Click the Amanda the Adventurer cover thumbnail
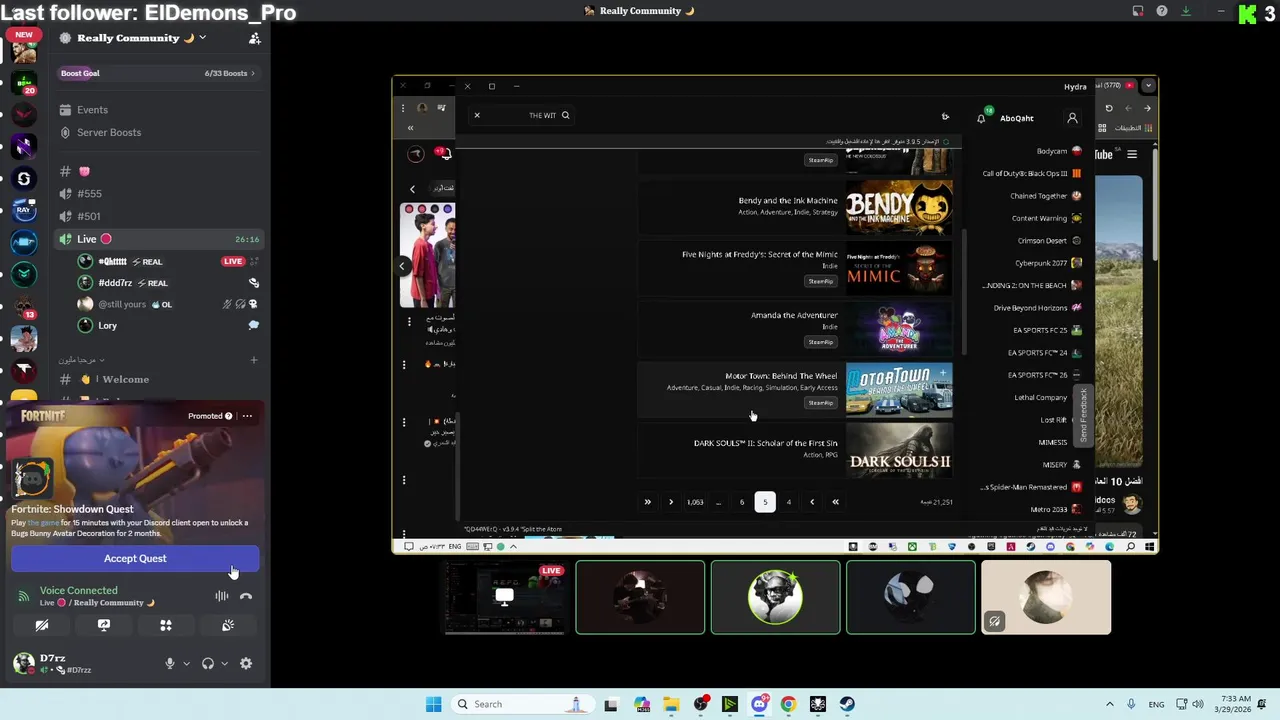Screen dimensions: 1280x720 (x=899, y=329)
